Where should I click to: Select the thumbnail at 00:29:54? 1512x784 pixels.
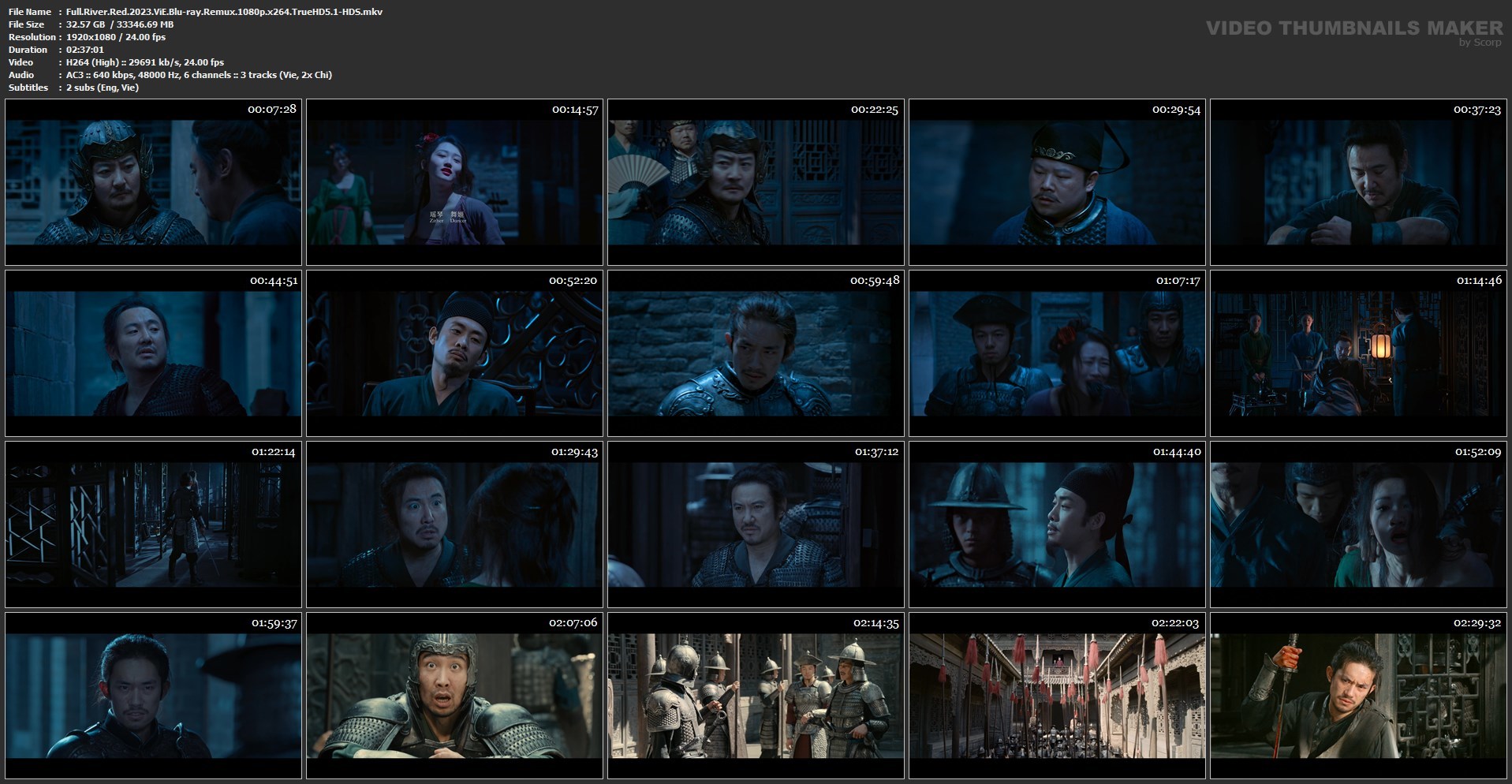(1057, 182)
